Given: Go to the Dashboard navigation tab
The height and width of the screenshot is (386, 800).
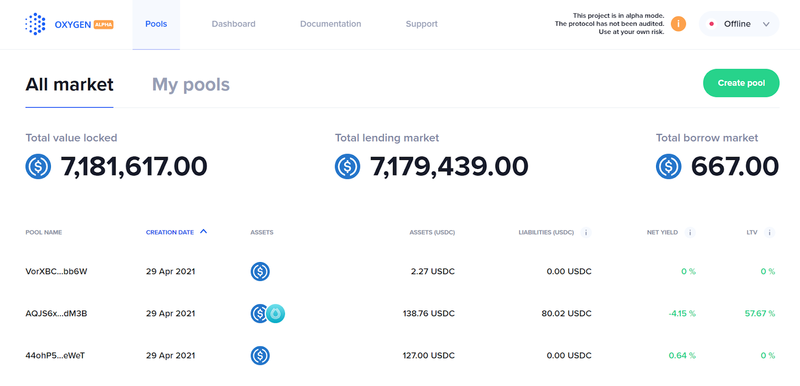Looking at the screenshot, I should [x=234, y=24].
